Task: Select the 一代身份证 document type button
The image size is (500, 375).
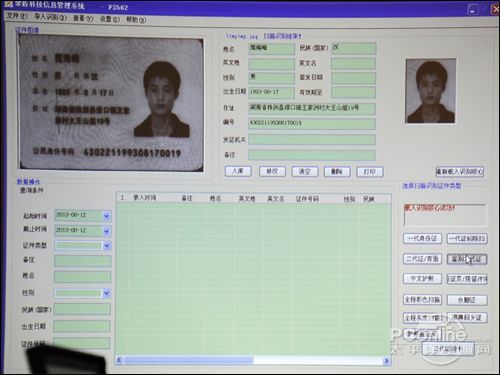Action: pos(422,238)
